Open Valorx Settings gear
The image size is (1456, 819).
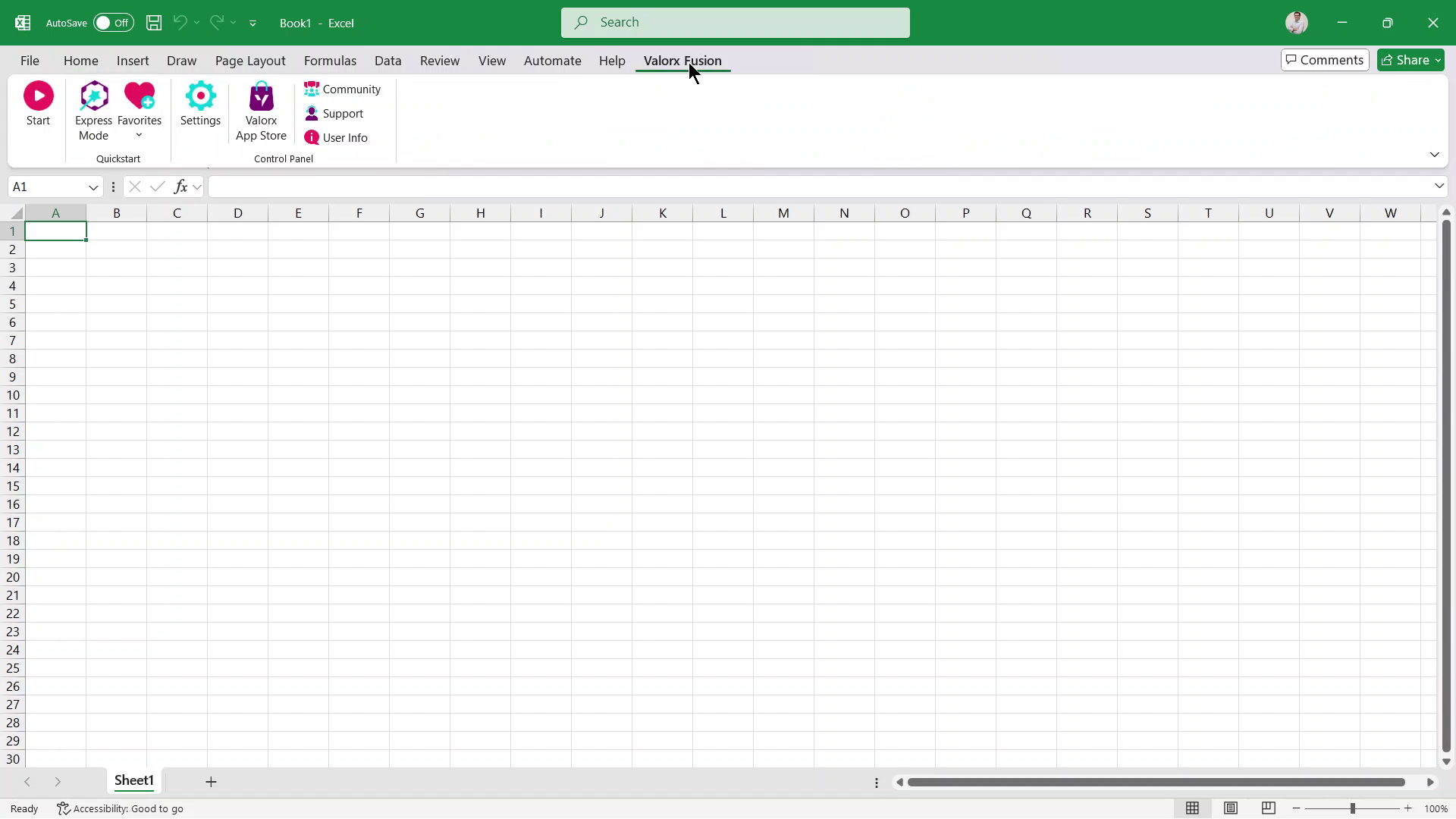(200, 104)
